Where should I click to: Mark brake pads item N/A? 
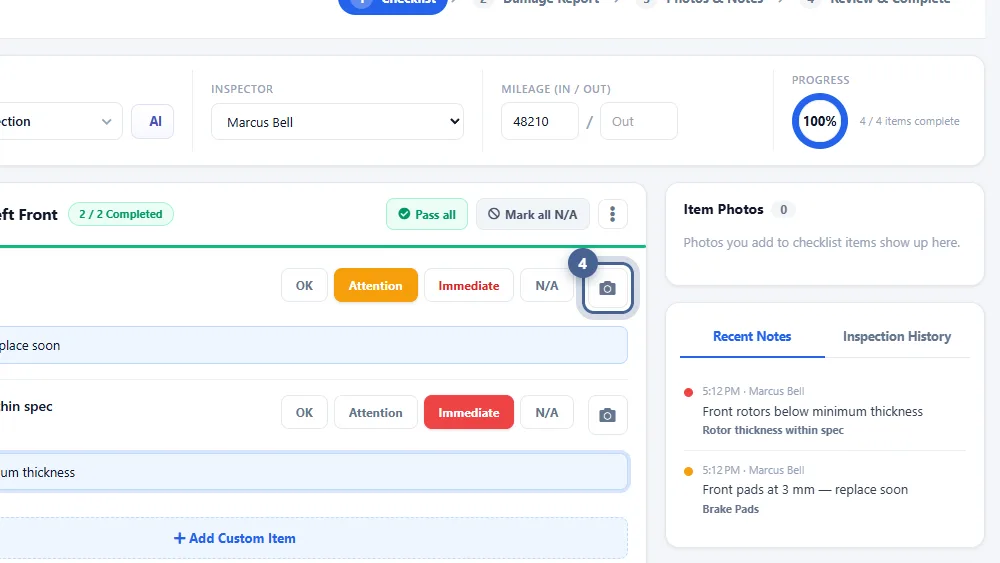click(547, 286)
